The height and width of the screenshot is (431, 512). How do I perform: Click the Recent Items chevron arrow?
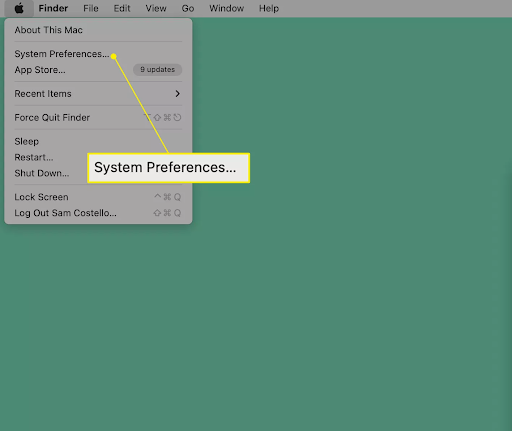178,94
